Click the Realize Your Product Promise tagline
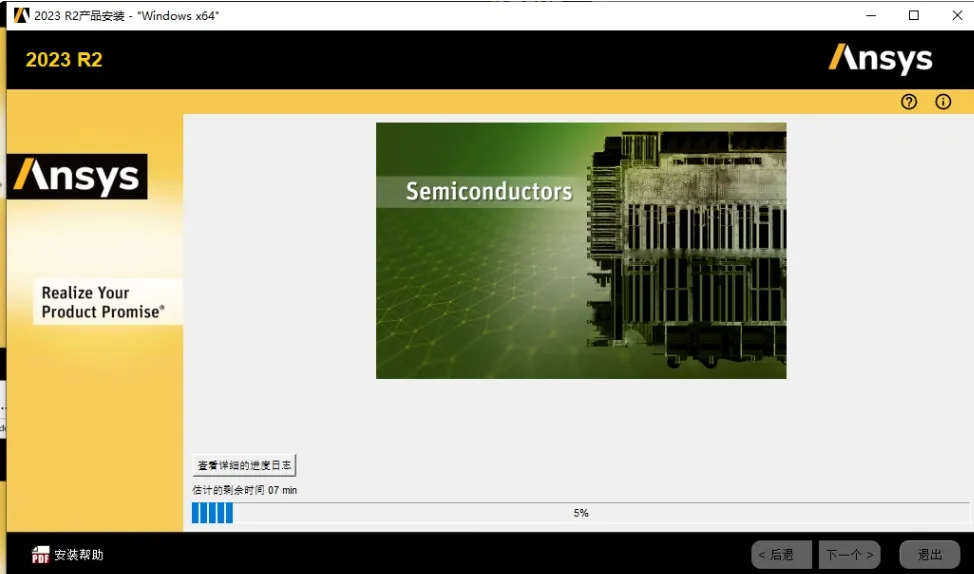 [103, 302]
